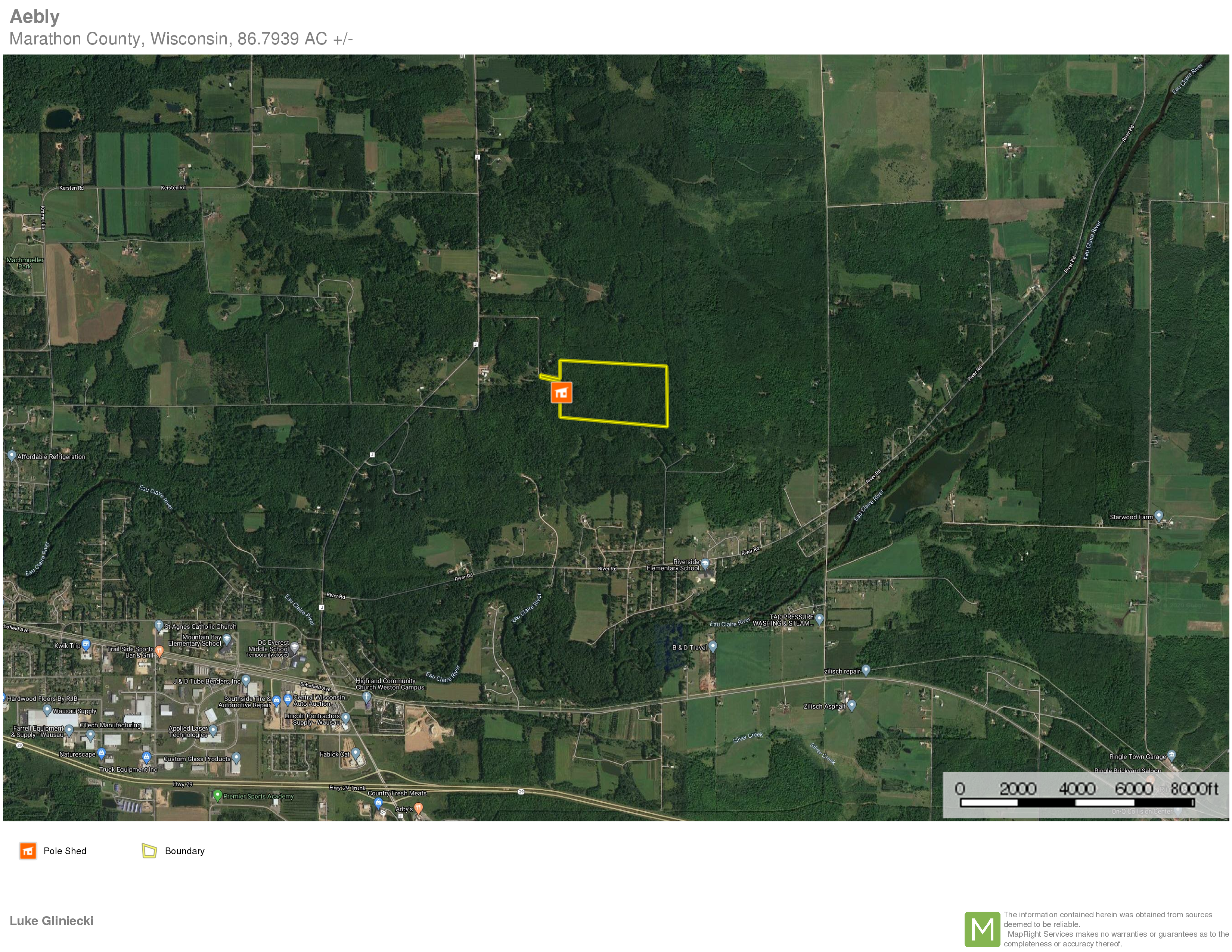Click the B & D Travel pin
This screenshot has height=952, width=1232.
(713, 646)
